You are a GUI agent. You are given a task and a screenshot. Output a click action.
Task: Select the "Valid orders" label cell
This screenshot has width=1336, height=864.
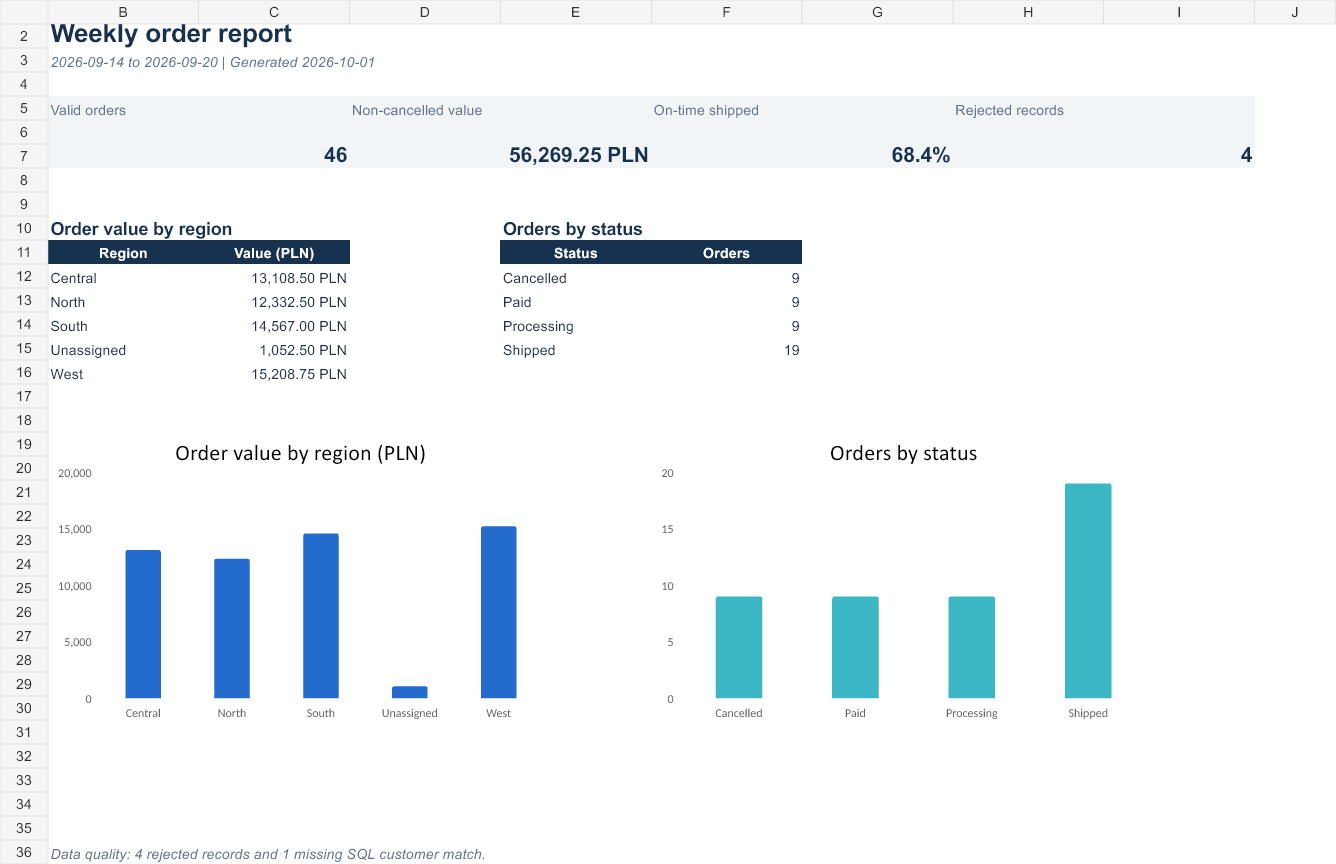[88, 110]
